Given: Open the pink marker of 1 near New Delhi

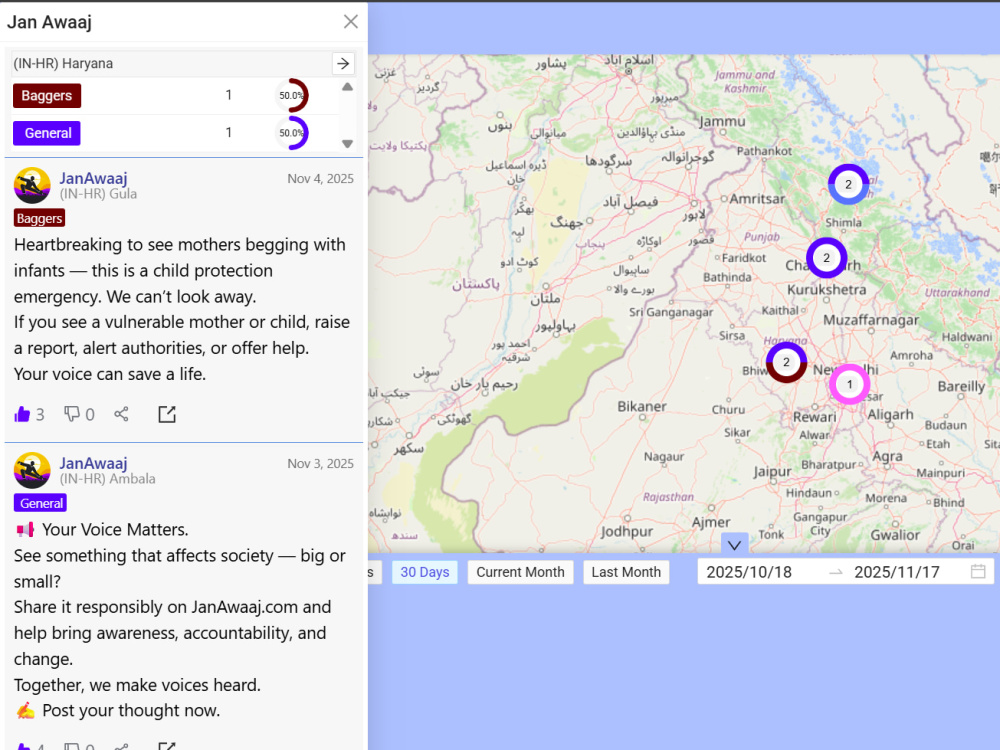Looking at the screenshot, I should (x=849, y=385).
